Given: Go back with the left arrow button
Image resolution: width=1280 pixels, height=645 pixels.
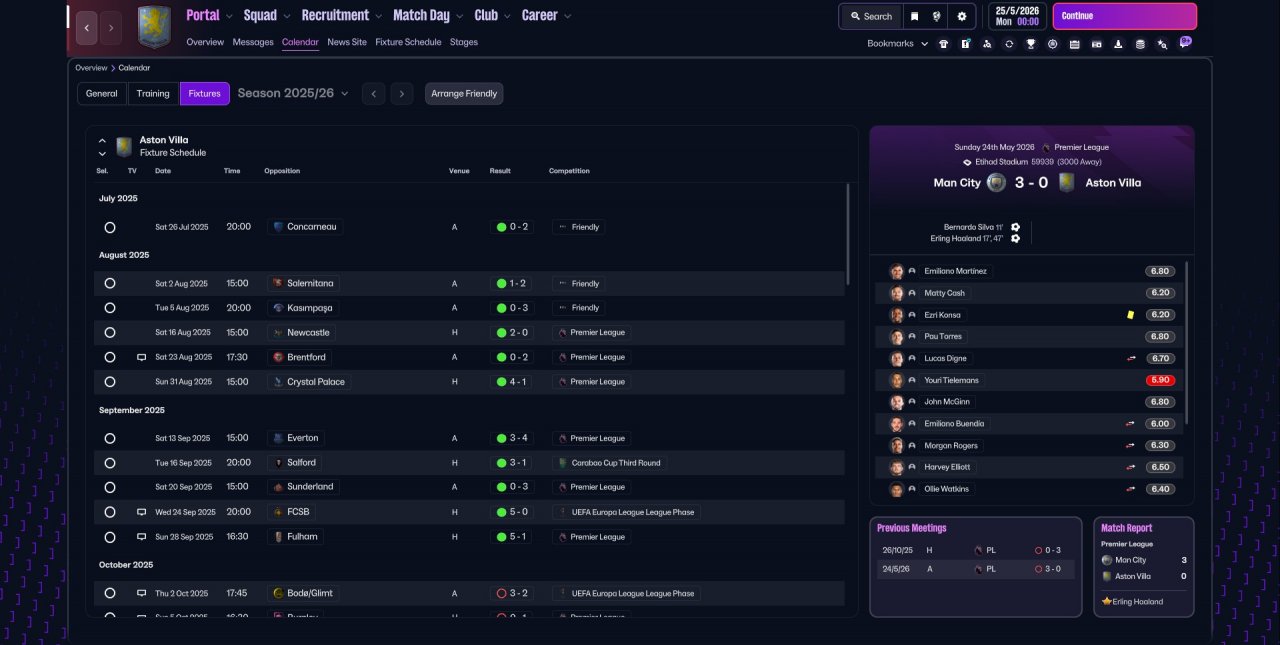Looking at the screenshot, I should point(86,27).
